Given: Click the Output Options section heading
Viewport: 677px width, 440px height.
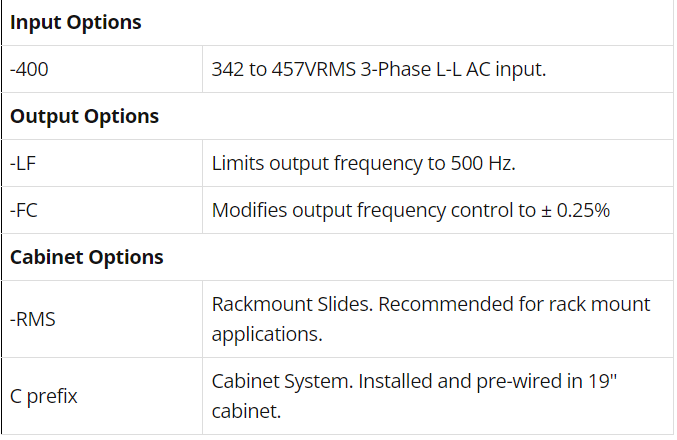Looking at the screenshot, I should [85, 116].
